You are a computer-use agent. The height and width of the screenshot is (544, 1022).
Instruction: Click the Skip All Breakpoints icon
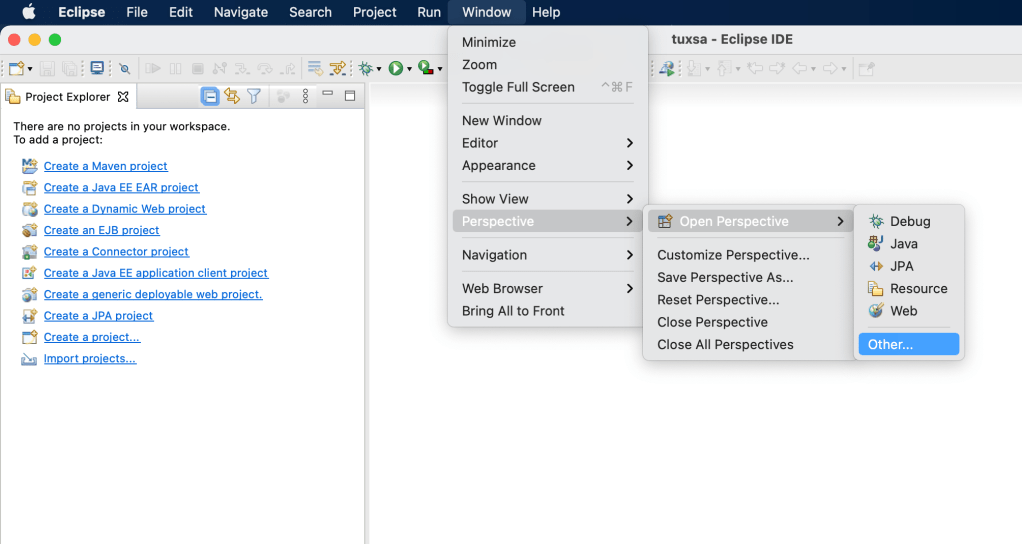[x=125, y=68]
